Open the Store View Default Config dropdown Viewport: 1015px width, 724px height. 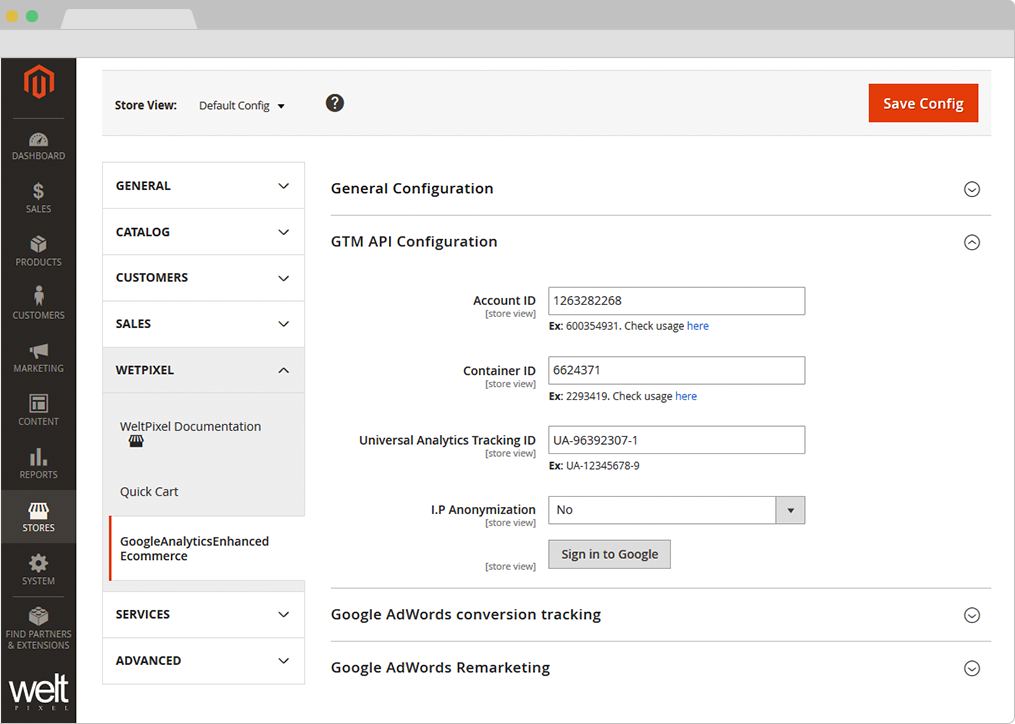[241, 106]
